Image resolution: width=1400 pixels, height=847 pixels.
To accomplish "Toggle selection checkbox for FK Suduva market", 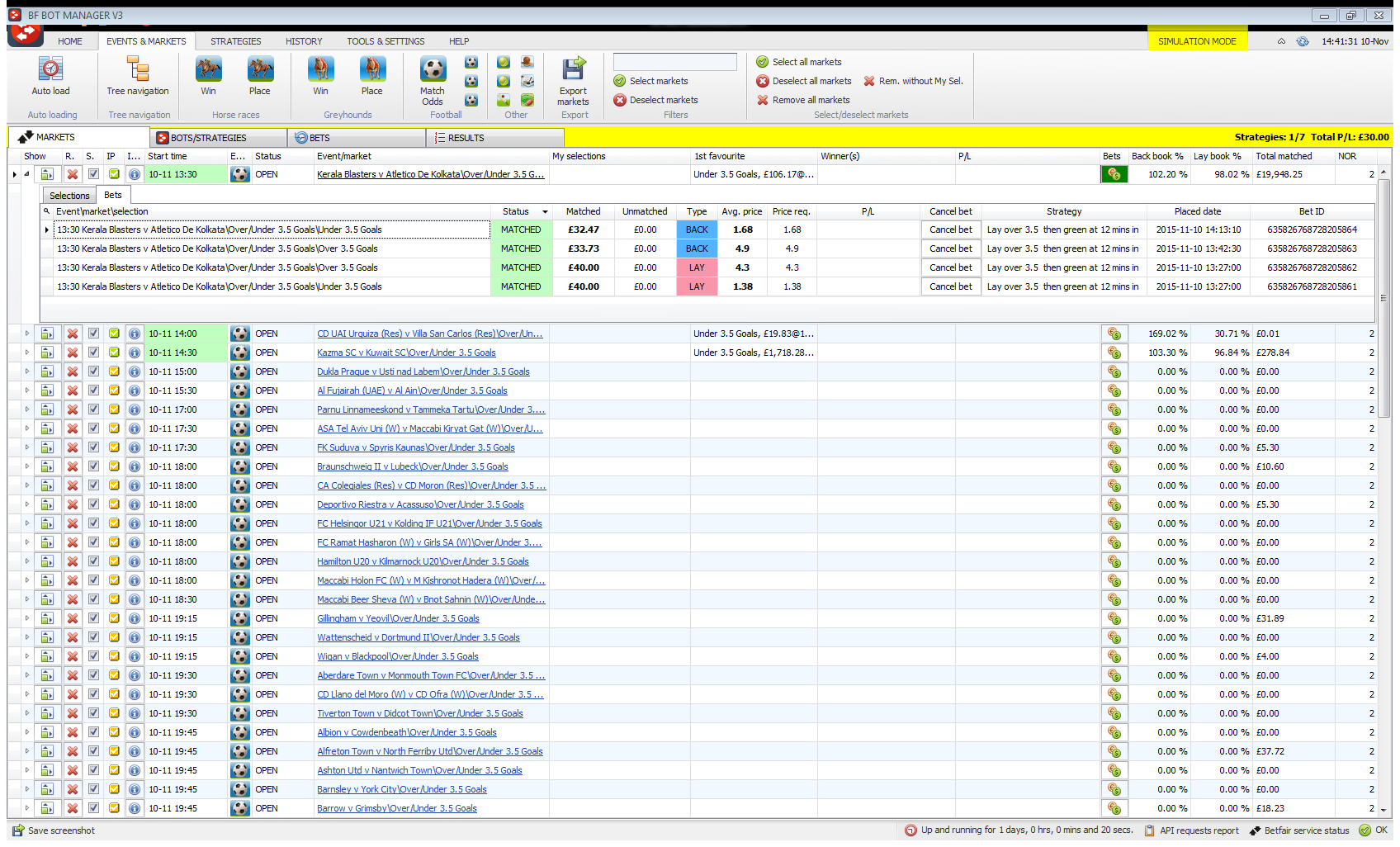I will pos(93,447).
